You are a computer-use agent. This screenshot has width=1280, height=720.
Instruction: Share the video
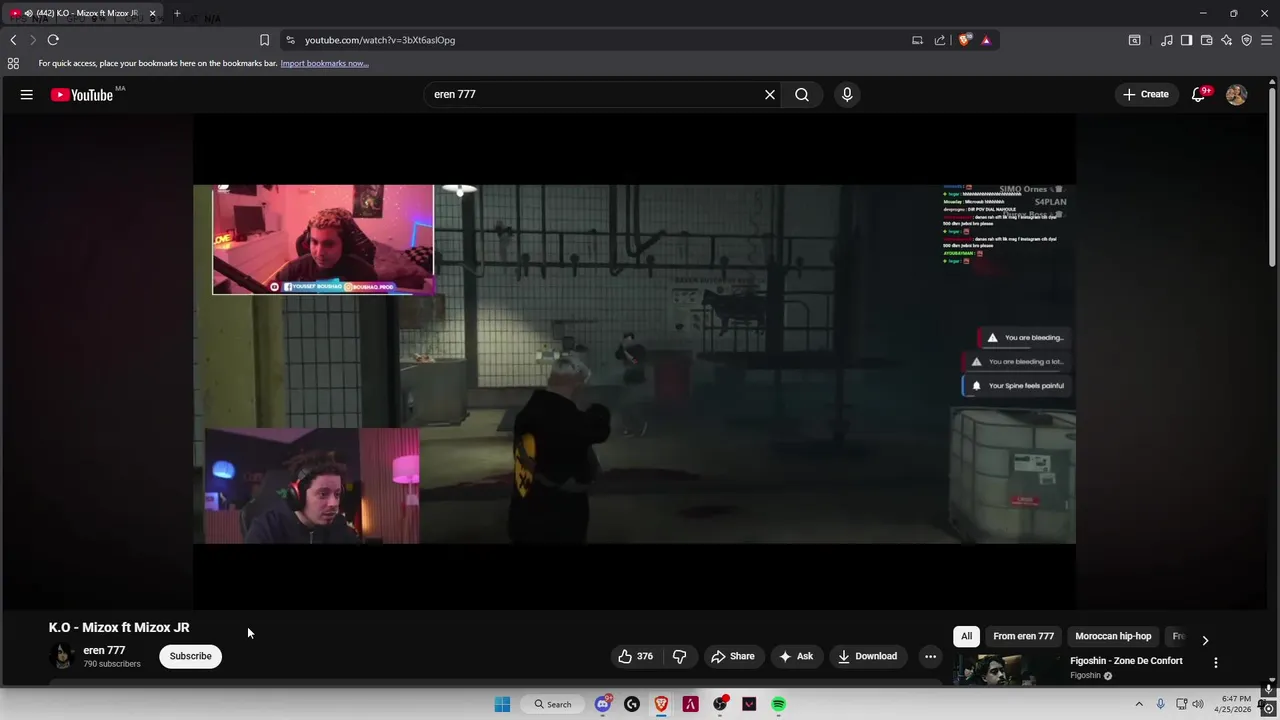coord(732,656)
